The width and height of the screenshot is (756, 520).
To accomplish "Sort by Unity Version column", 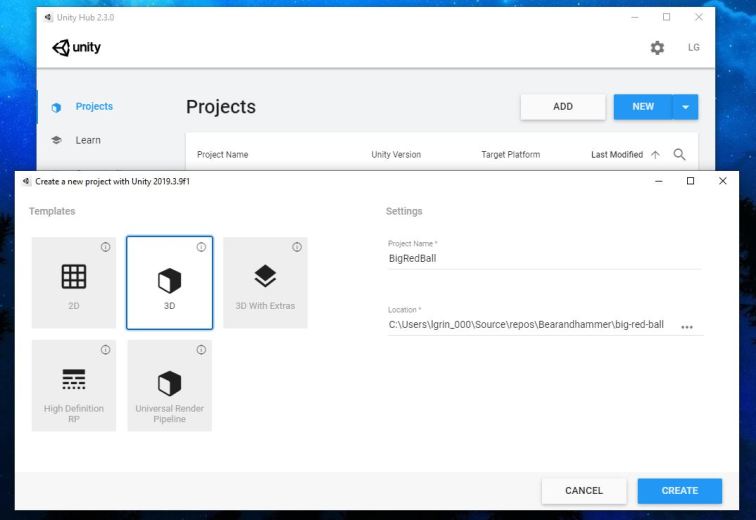I will (x=396, y=155).
